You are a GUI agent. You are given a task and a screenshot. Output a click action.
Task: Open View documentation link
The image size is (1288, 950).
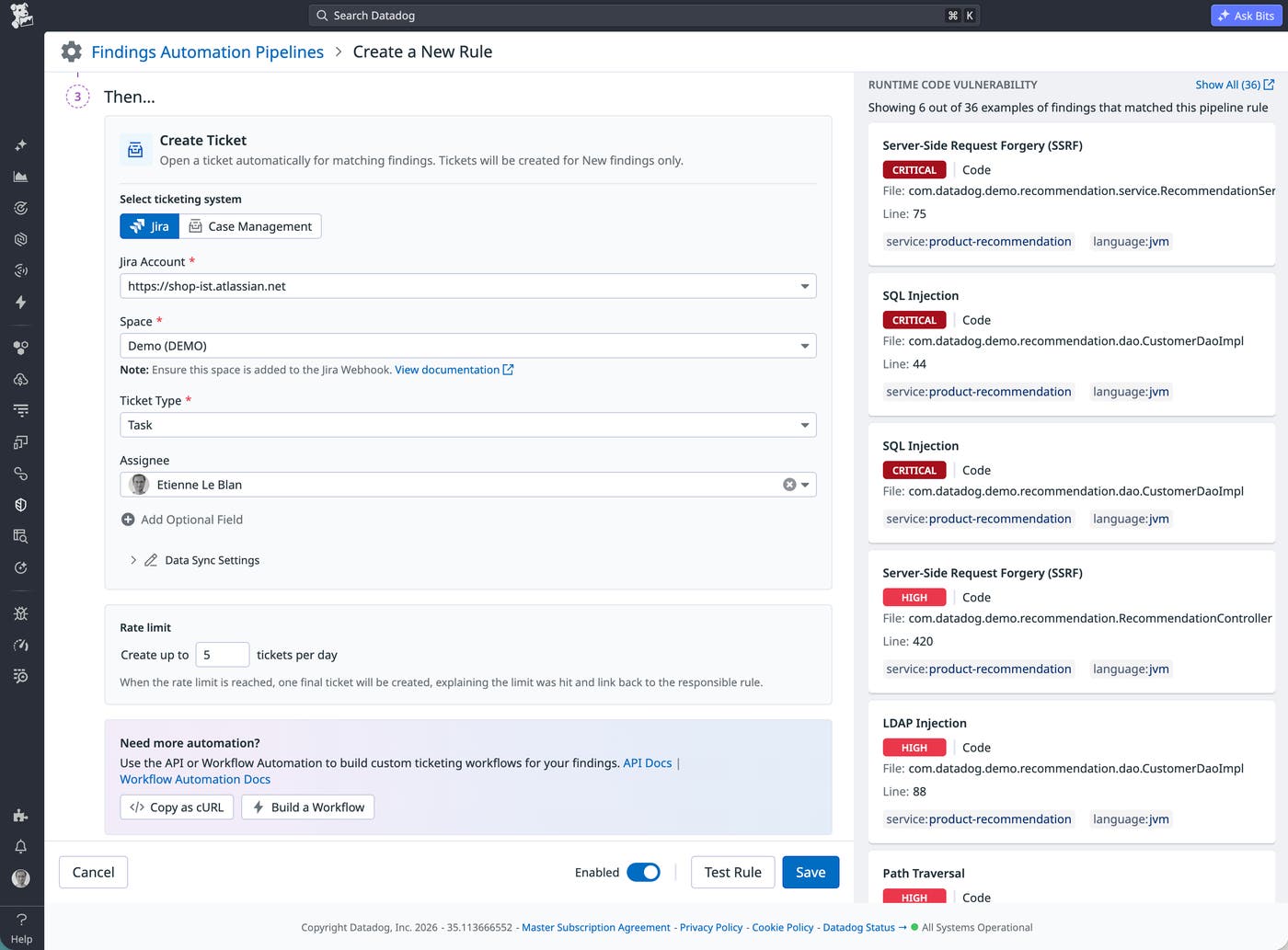(454, 370)
